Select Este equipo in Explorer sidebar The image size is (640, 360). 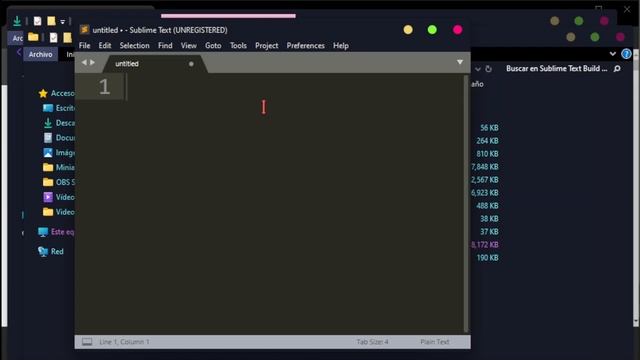click(x=56, y=232)
